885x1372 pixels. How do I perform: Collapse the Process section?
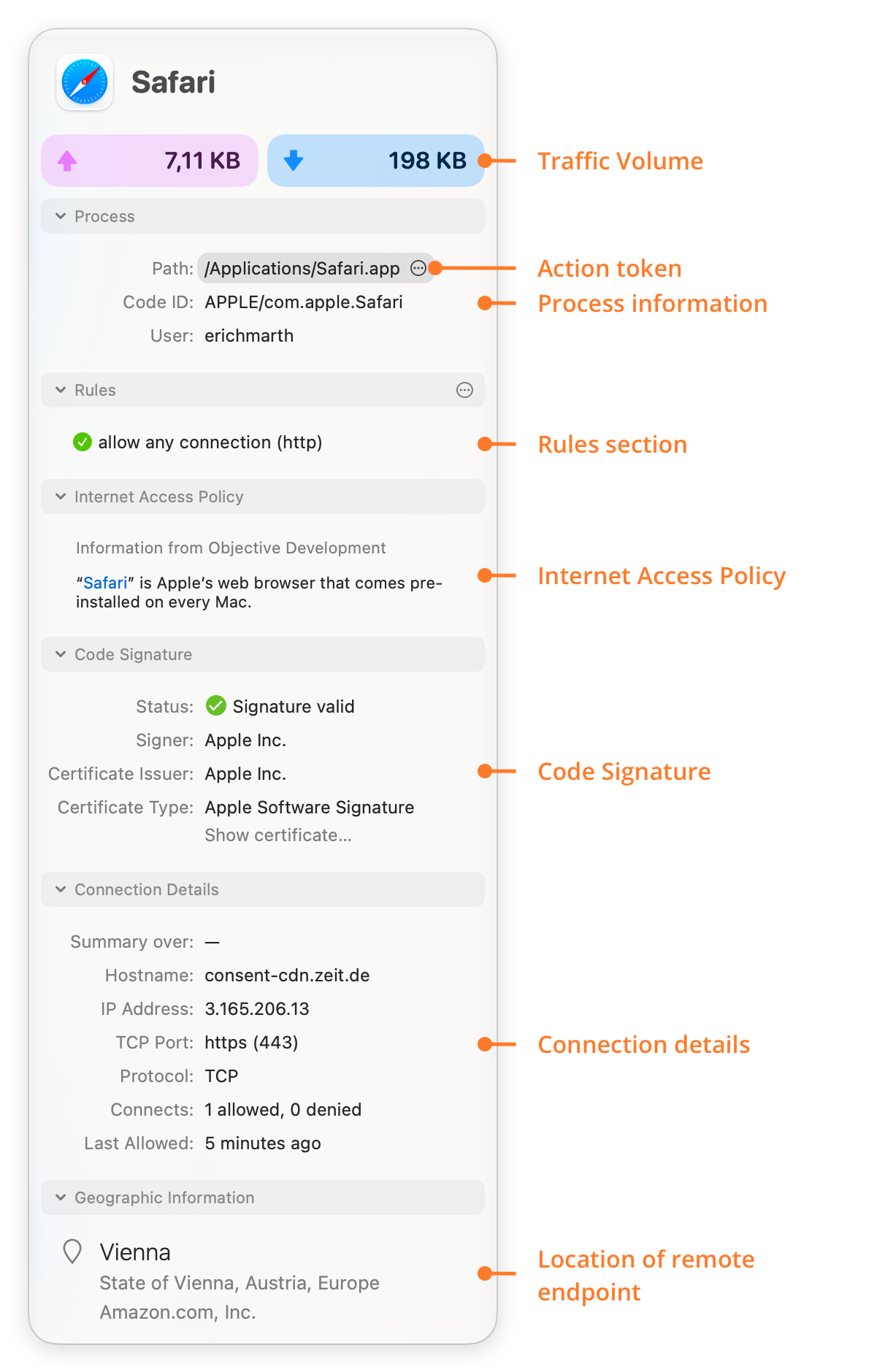pyautogui.click(x=61, y=216)
